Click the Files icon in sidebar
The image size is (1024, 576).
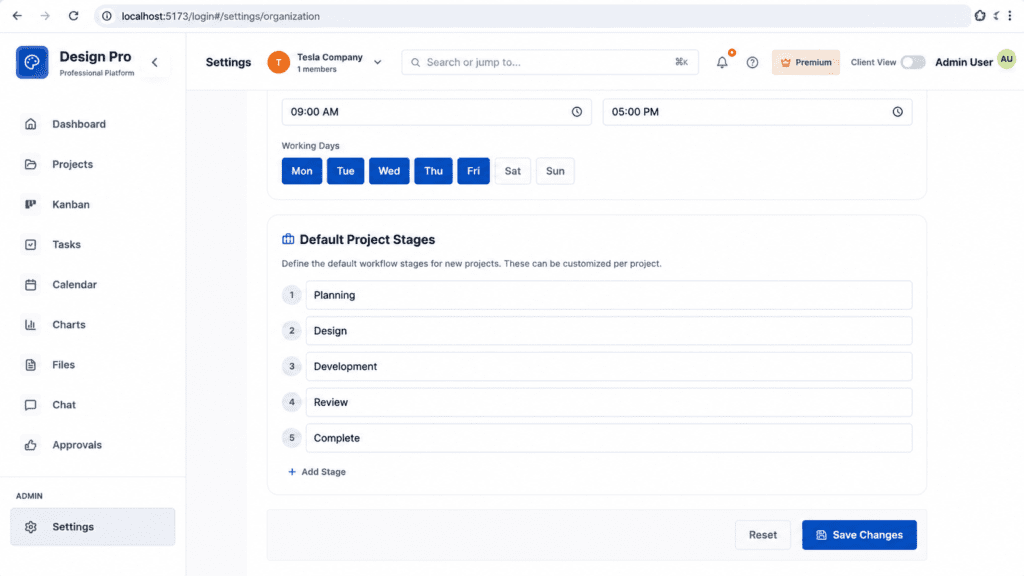[31, 364]
